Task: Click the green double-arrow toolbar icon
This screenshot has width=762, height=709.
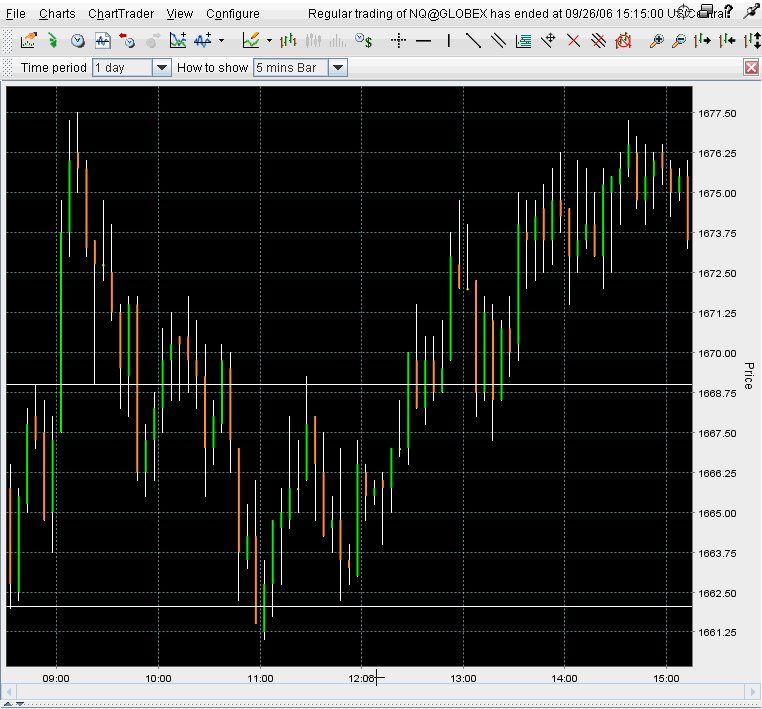Action: (x=52, y=40)
